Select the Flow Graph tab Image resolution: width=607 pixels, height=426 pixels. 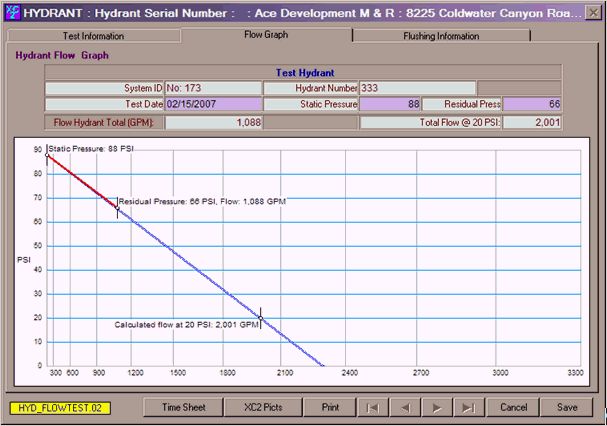point(267,35)
